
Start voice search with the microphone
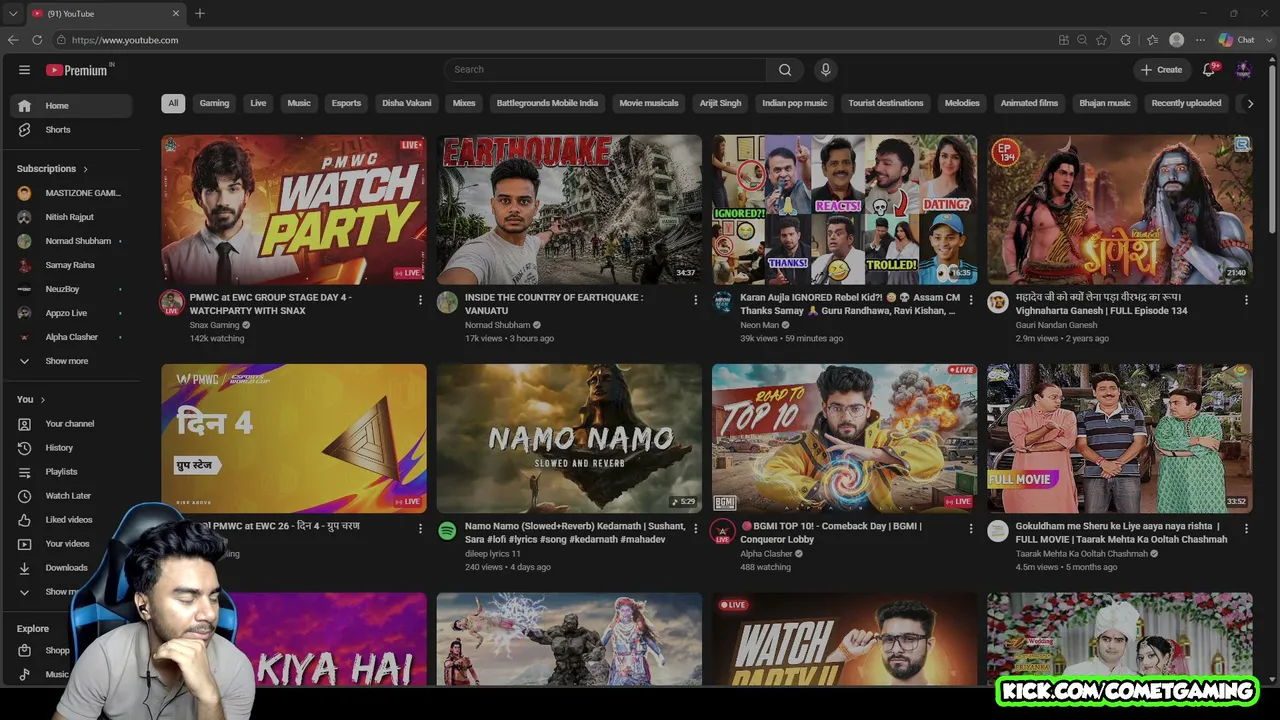(x=825, y=70)
